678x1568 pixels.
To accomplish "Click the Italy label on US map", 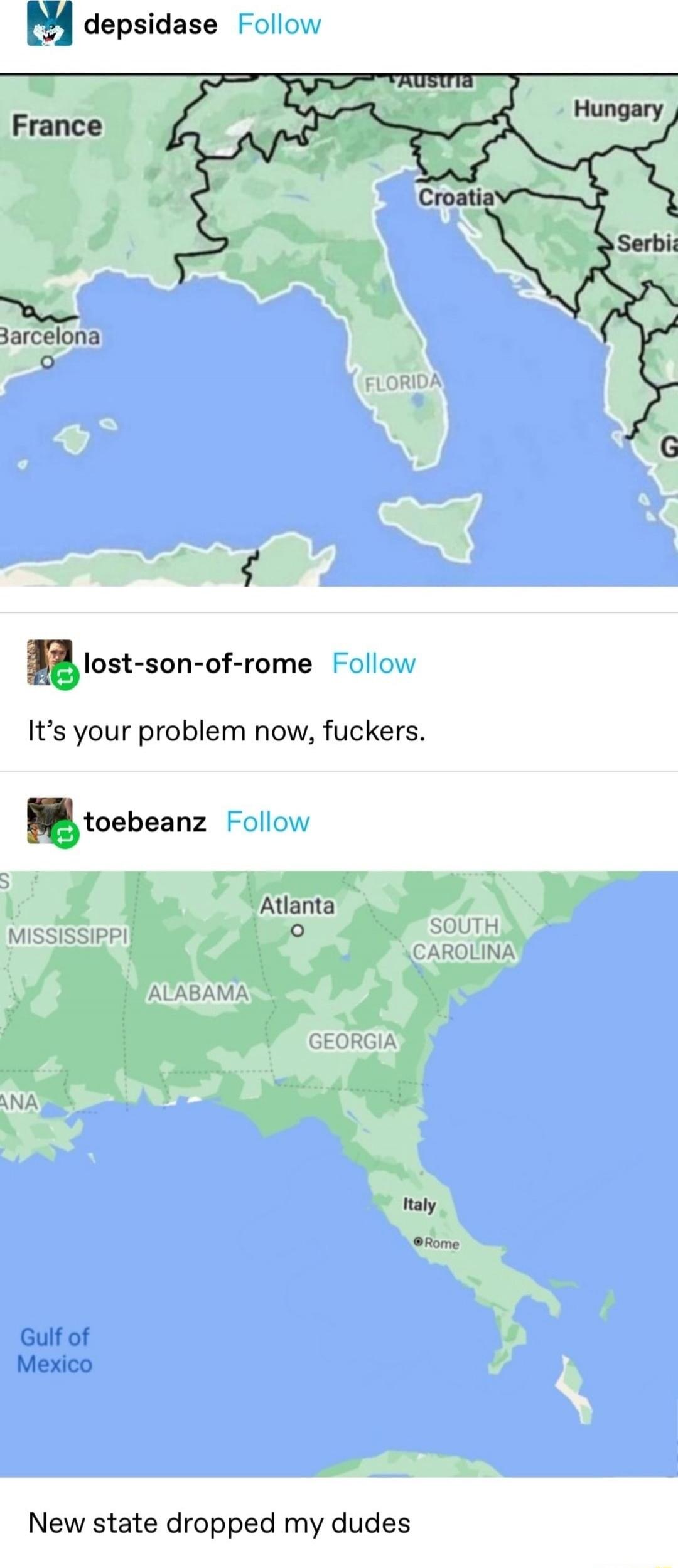I will point(419,1204).
